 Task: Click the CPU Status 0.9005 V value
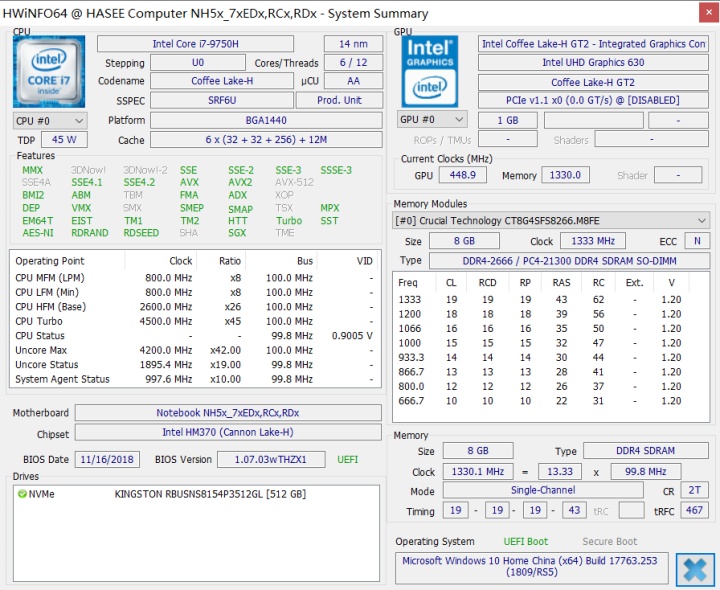coord(352,336)
